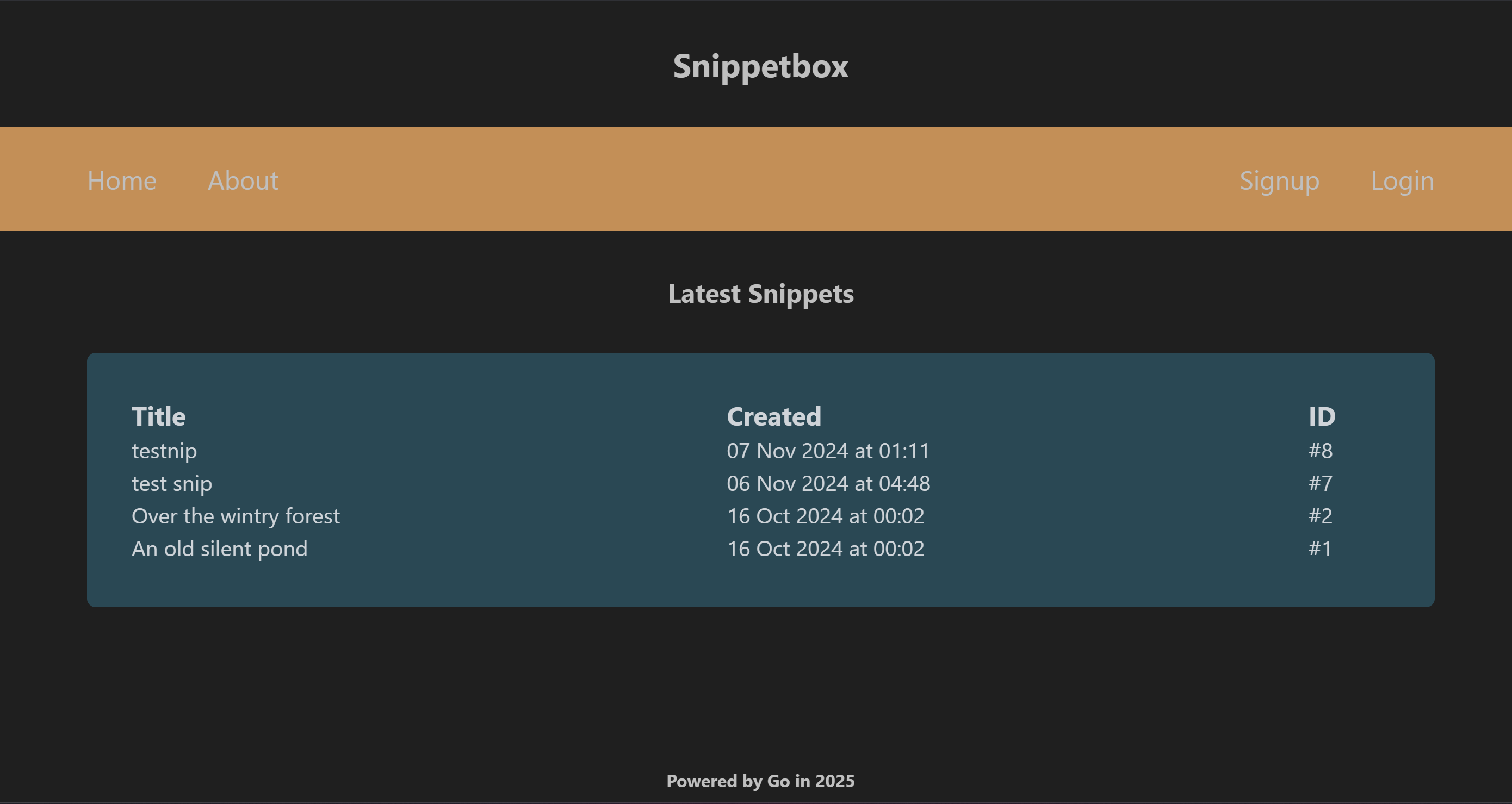Click snippet ID #1
1512x804 pixels.
point(1320,549)
